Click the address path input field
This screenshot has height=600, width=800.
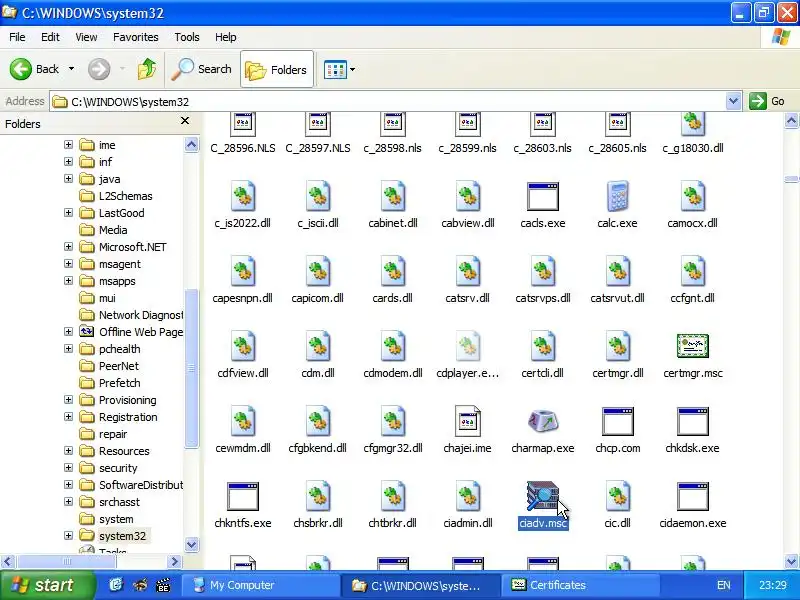[x=388, y=101]
